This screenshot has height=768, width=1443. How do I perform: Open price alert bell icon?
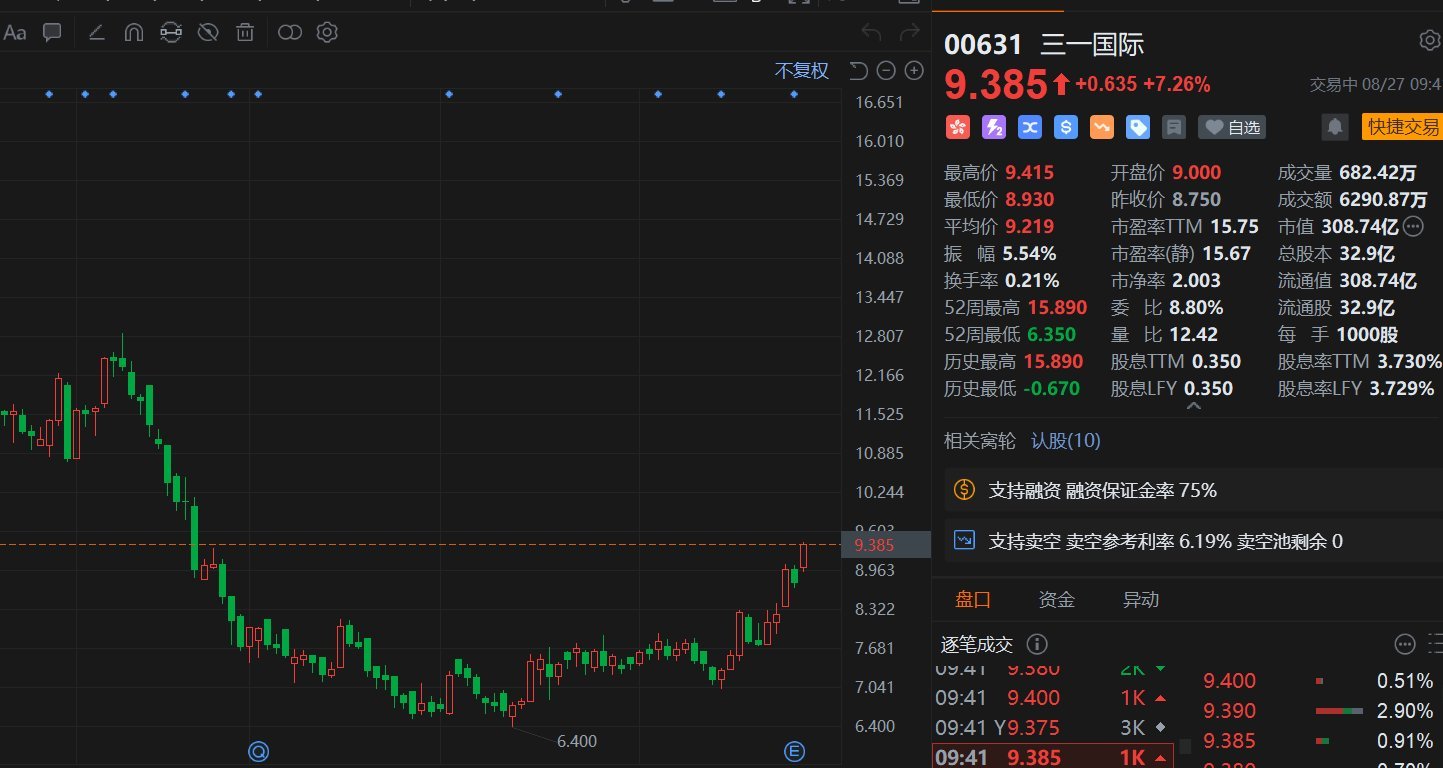pyautogui.click(x=1334, y=127)
